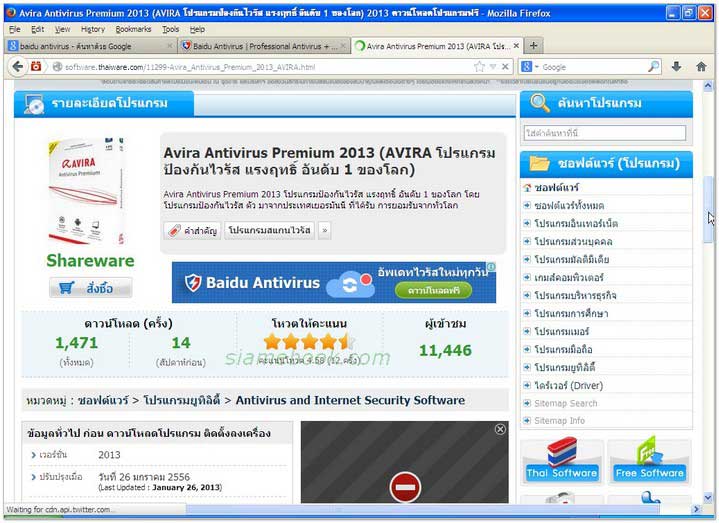The width and height of the screenshot is (719, 523).
Task: Stop page loading with the X button
Action: 505,67
